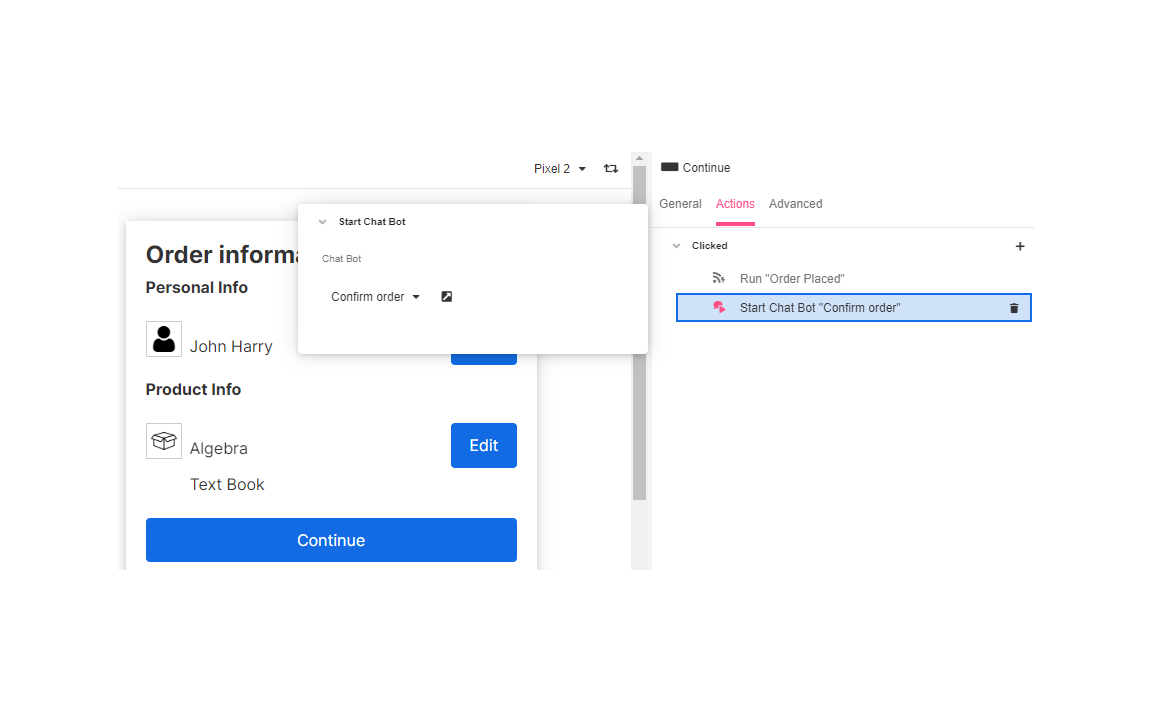Click the Continue title in properties panel
Image resolution: width=1154 pixels, height=723 pixels.
(x=707, y=168)
